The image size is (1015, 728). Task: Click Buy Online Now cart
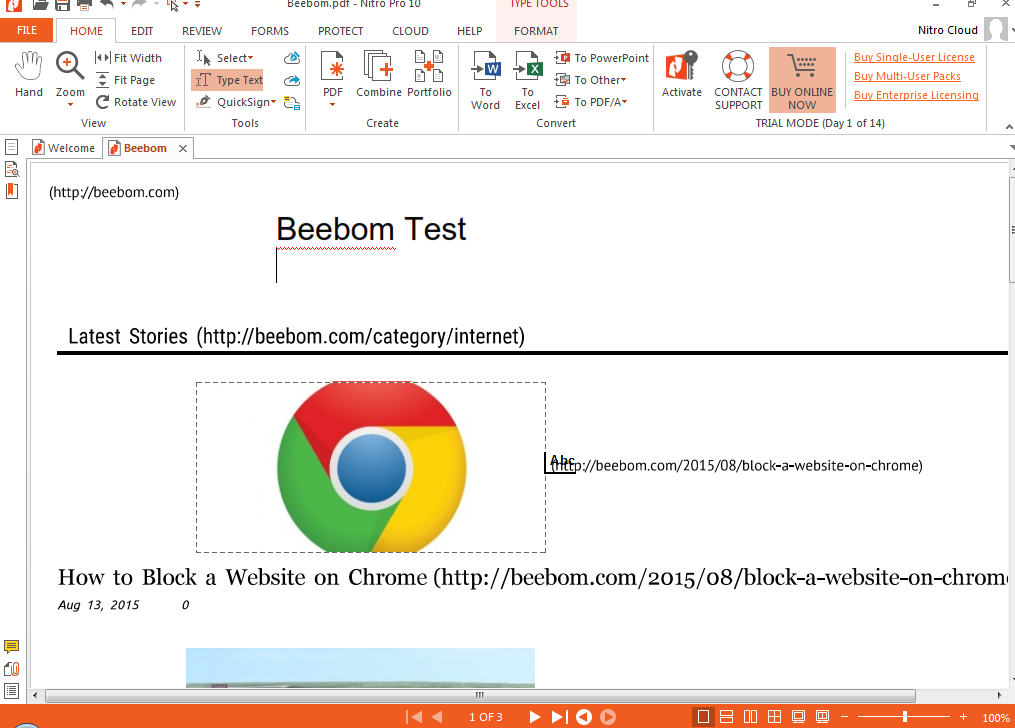click(802, 81)
